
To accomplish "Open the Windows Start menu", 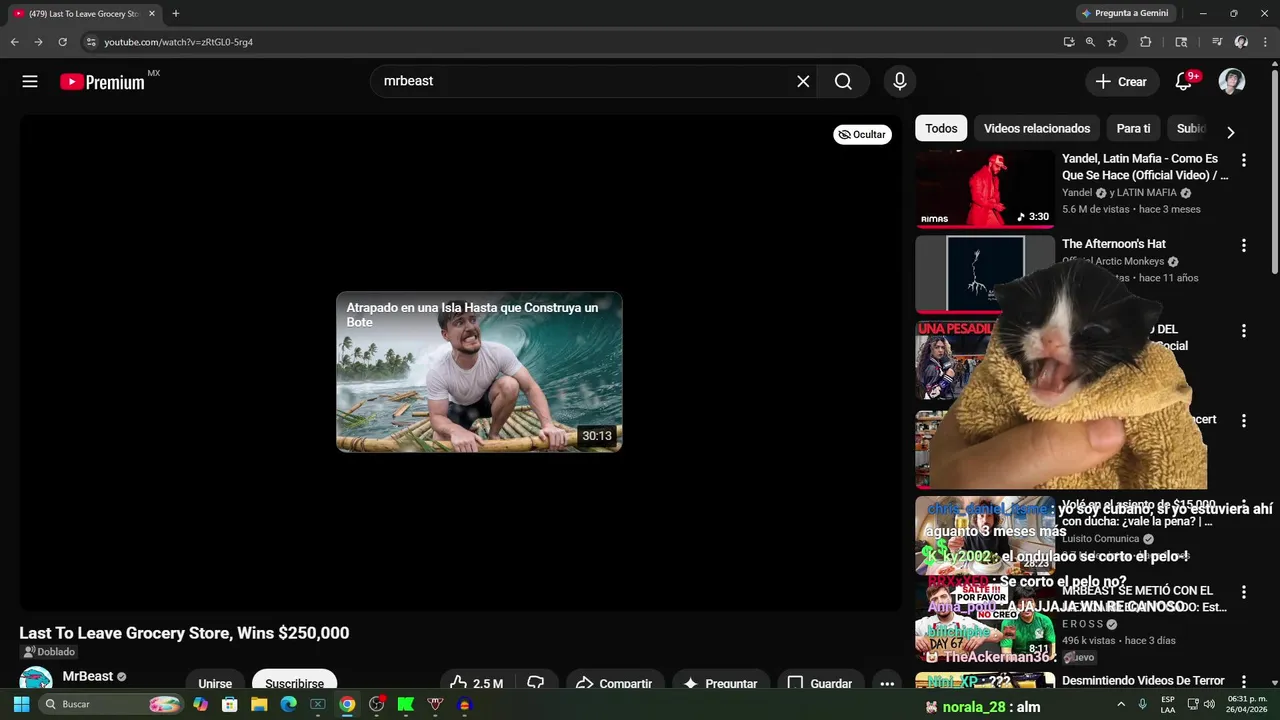I will coord(21,704).
